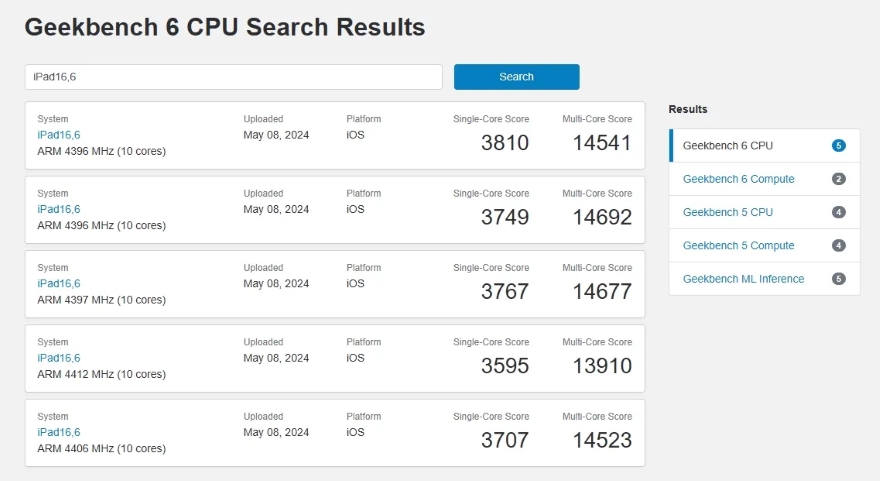This screenshot has width=880, height=481.
Task: Open iPad16,6 link with single-core score 3810
Action: (58, 135)
